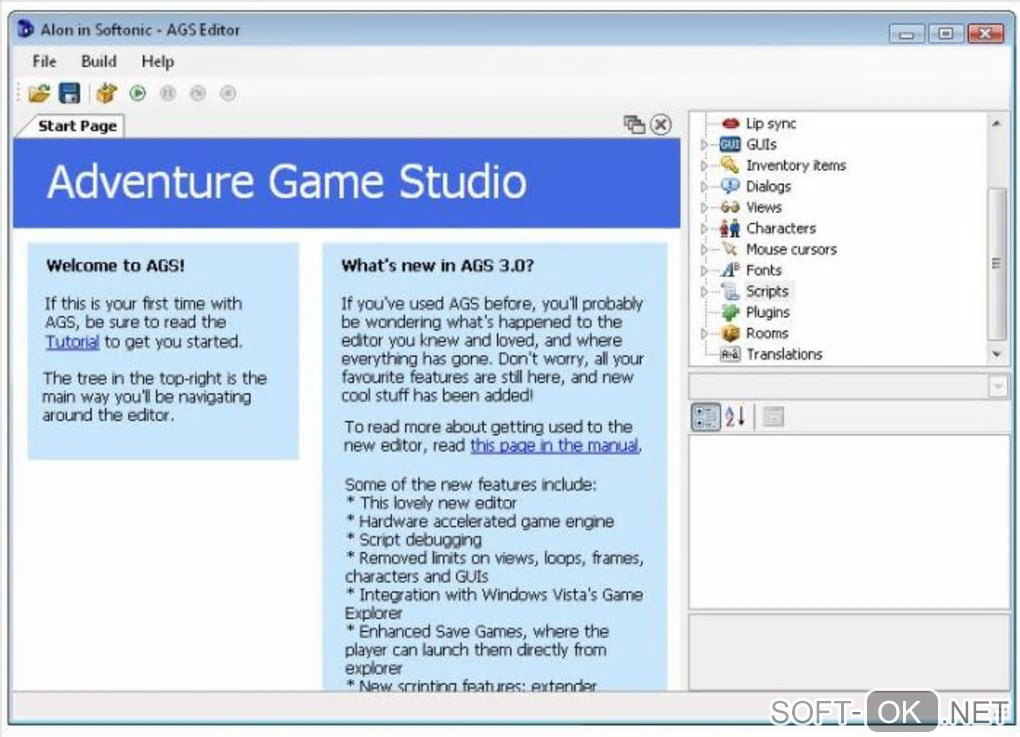Expand the Dialogs tree node

pos(704,187)
